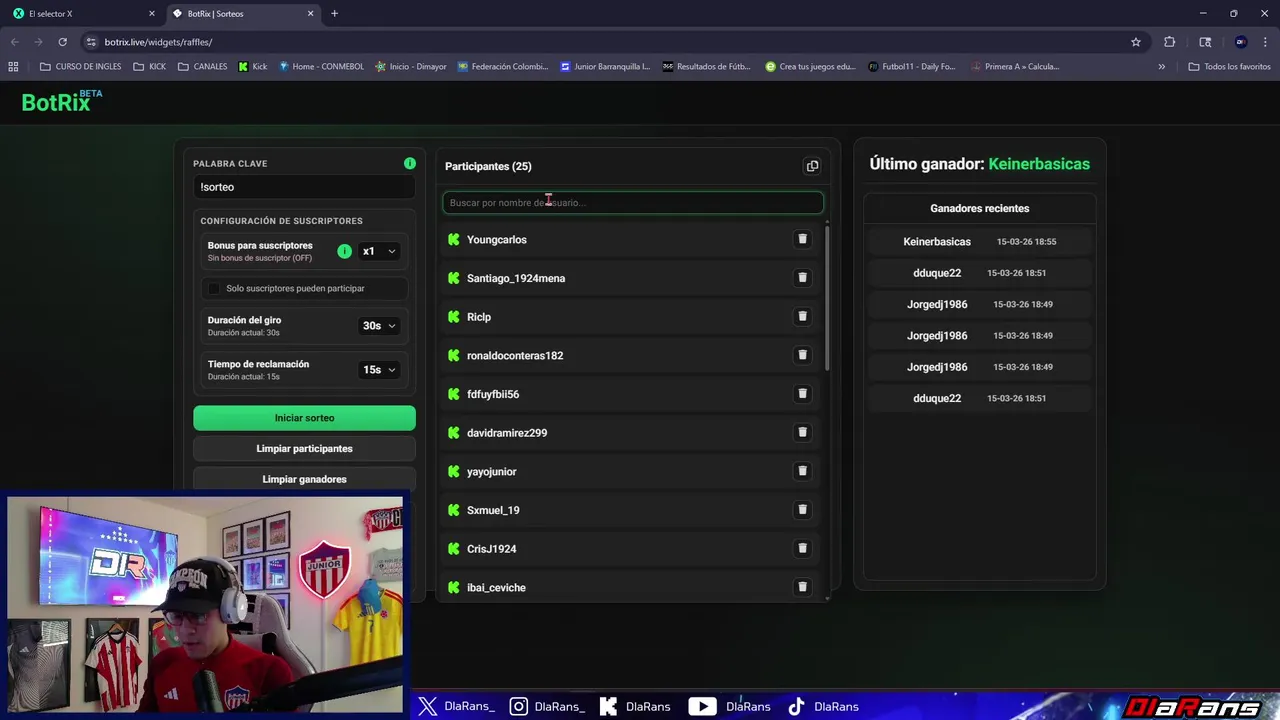This screenshot has width=1280, height=720.
Task: Show more bookmarks chevron
Action: [x=1161, y=67]
